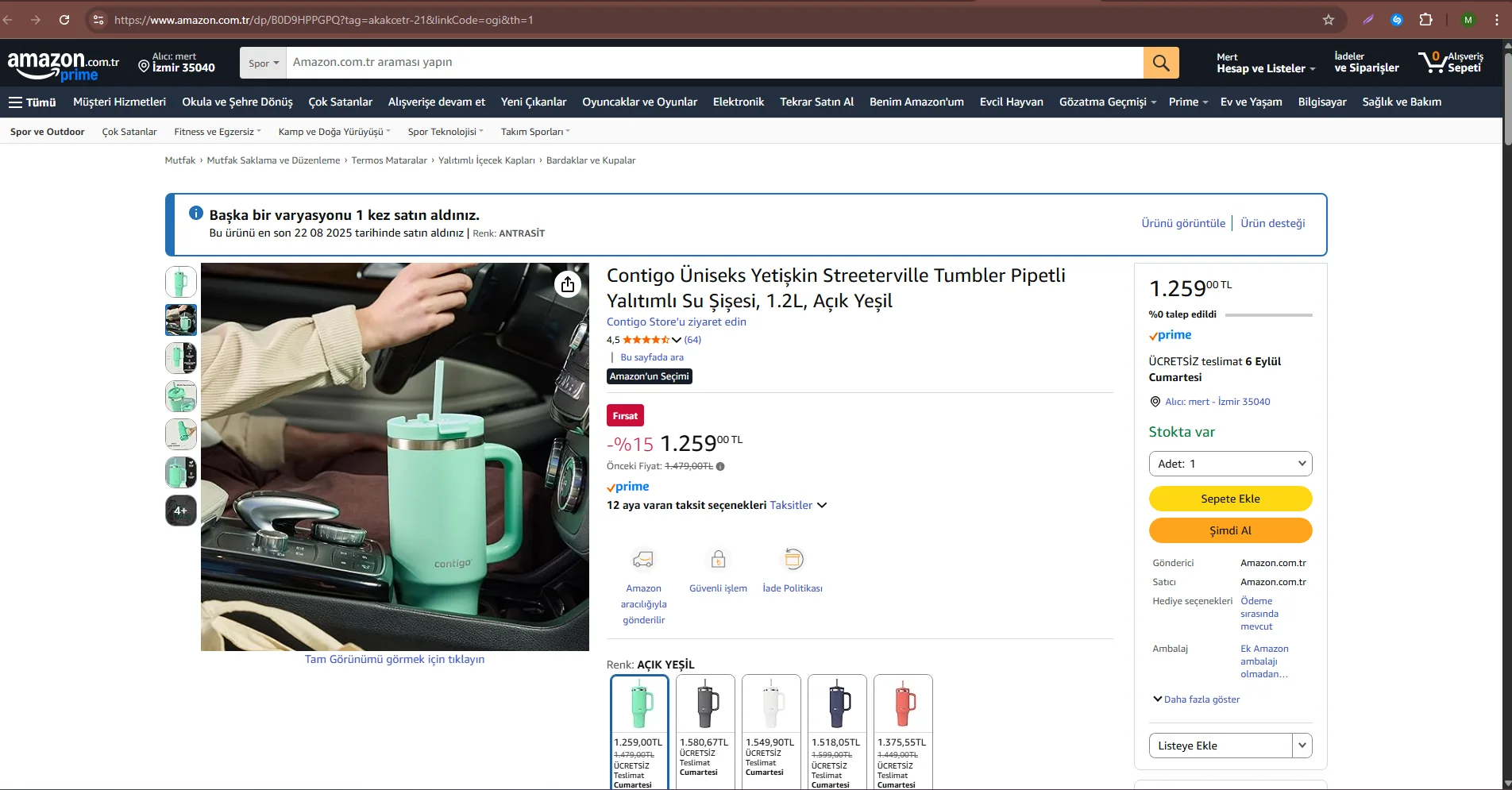Open Spor Teknolojisi submenu
1512x790 pixels.
pyautogui.click(x=445, y=132)
